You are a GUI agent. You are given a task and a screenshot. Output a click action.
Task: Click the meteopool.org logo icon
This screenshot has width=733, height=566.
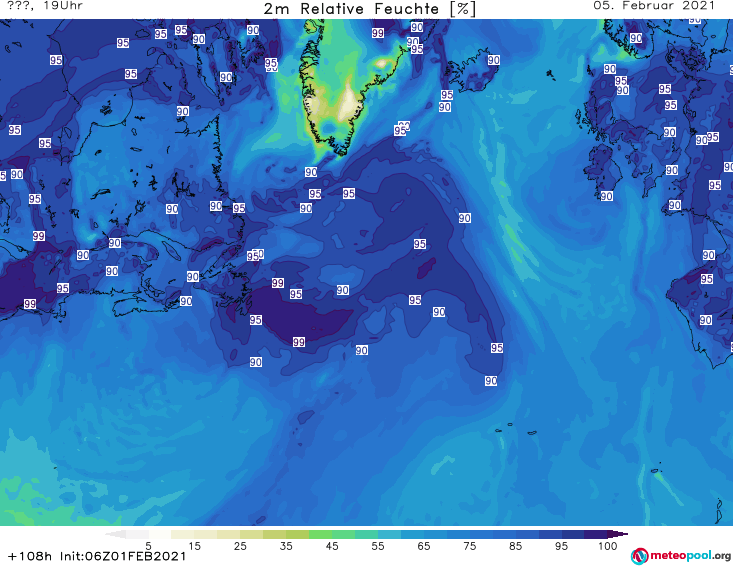pyautogui.click(x=639, y=556)
